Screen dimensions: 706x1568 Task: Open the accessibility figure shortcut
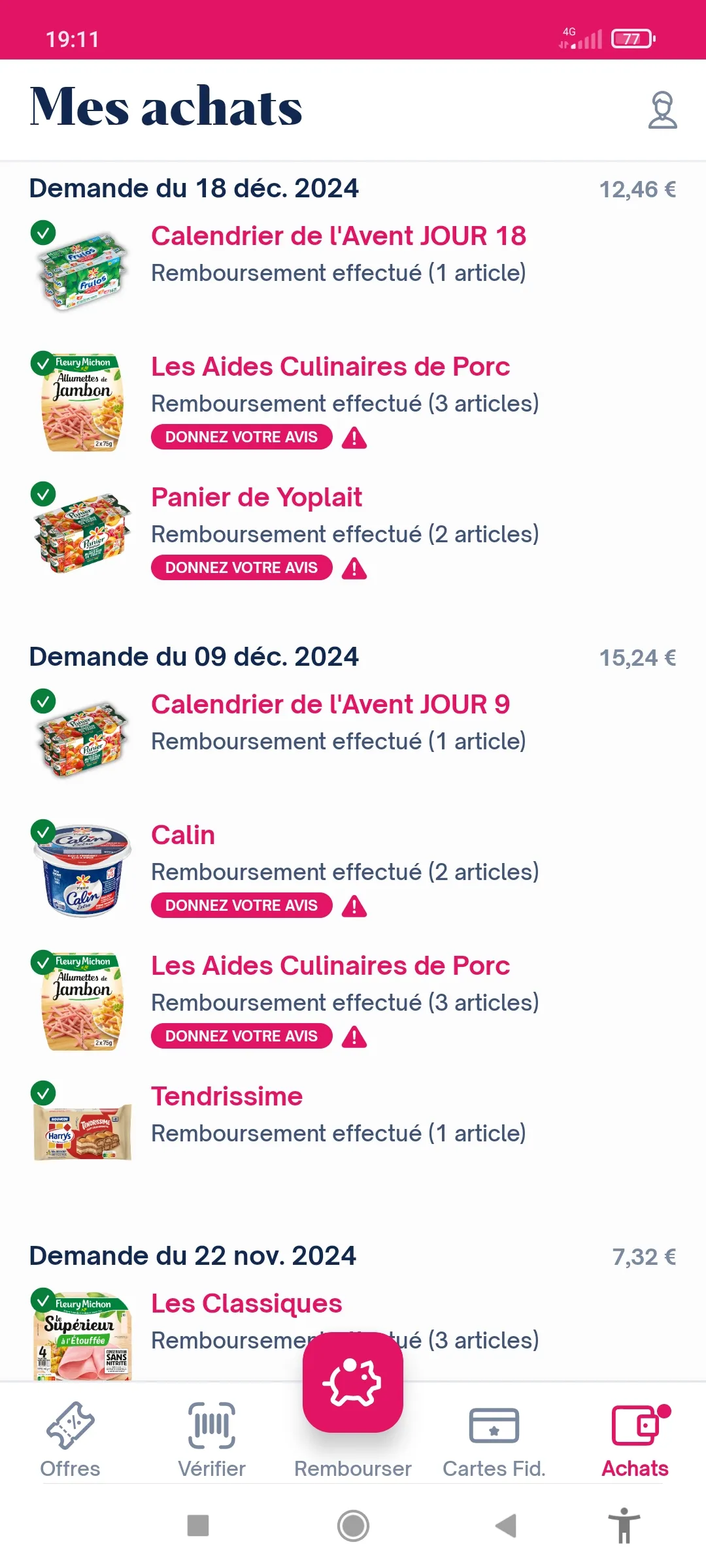point(624,1526)
